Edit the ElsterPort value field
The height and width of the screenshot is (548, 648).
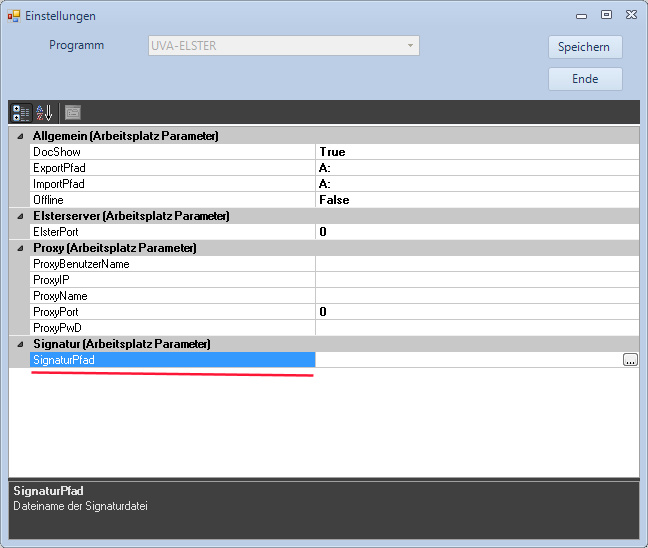coord(475,232)
